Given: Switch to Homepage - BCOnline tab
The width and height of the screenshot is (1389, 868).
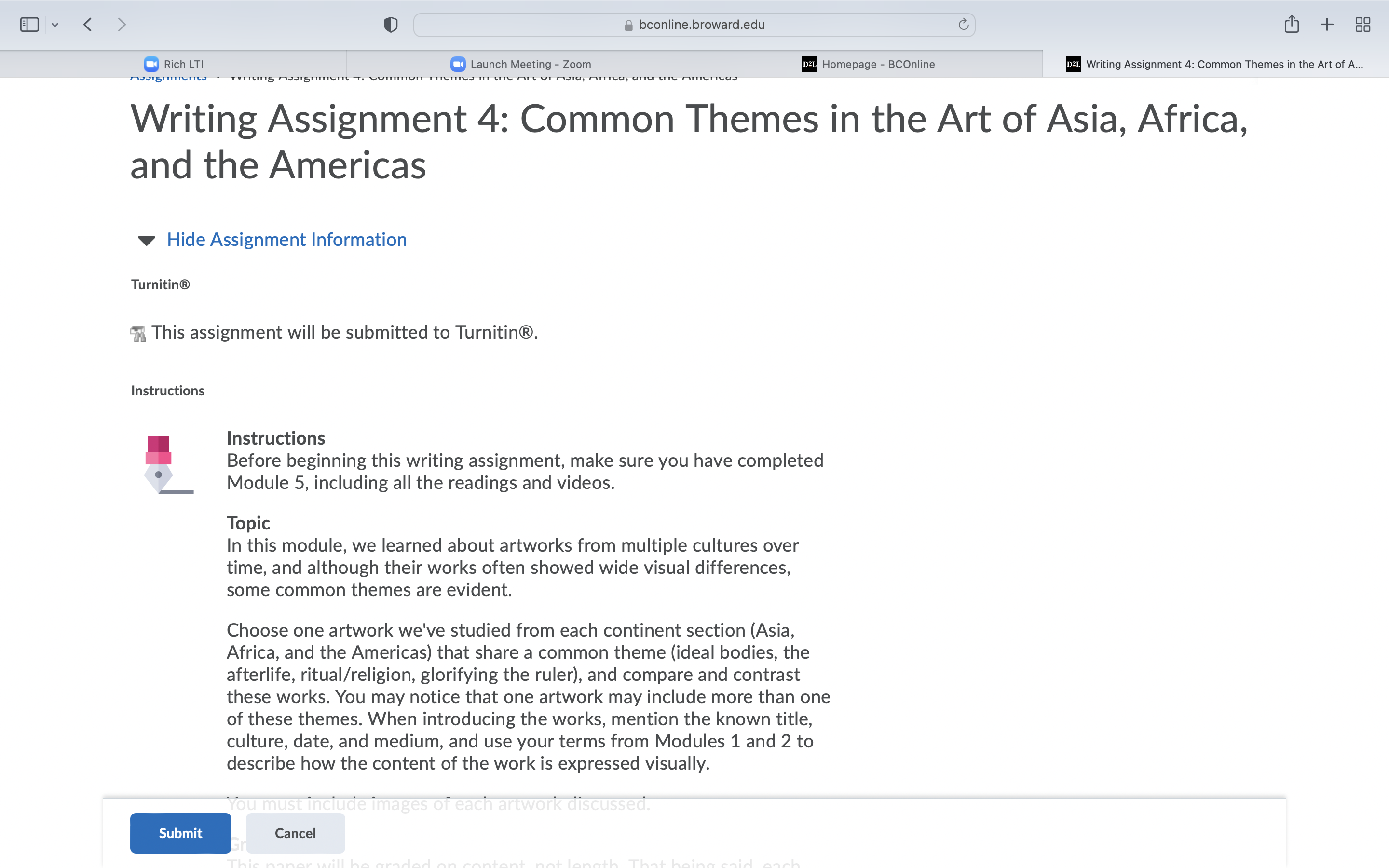Looking at the screenshot, I should [x=868, y=64].
